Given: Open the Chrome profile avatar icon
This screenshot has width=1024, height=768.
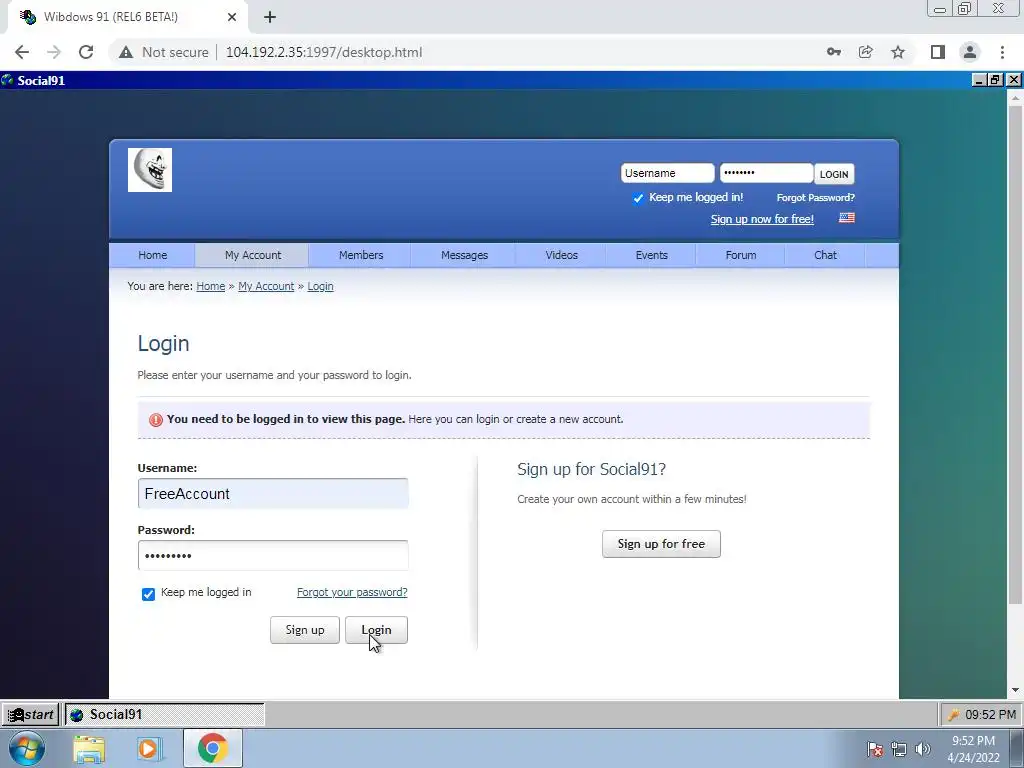Looking at the screenshot, I should [x=970, y=52].
